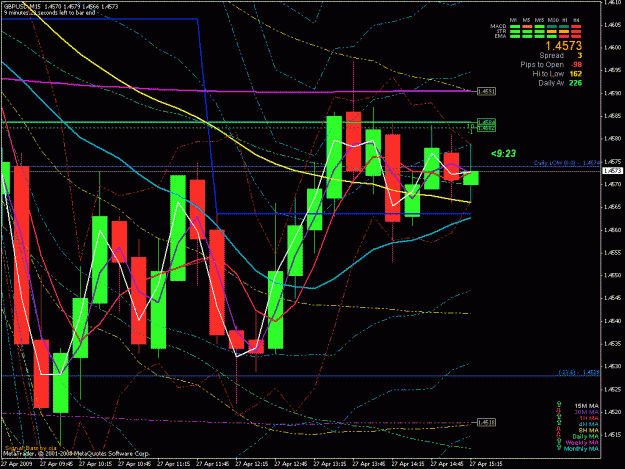Click the arrow icon beside Weekly MA
Viewport: 625px width, 469px height.
click(x=559, y=441)
